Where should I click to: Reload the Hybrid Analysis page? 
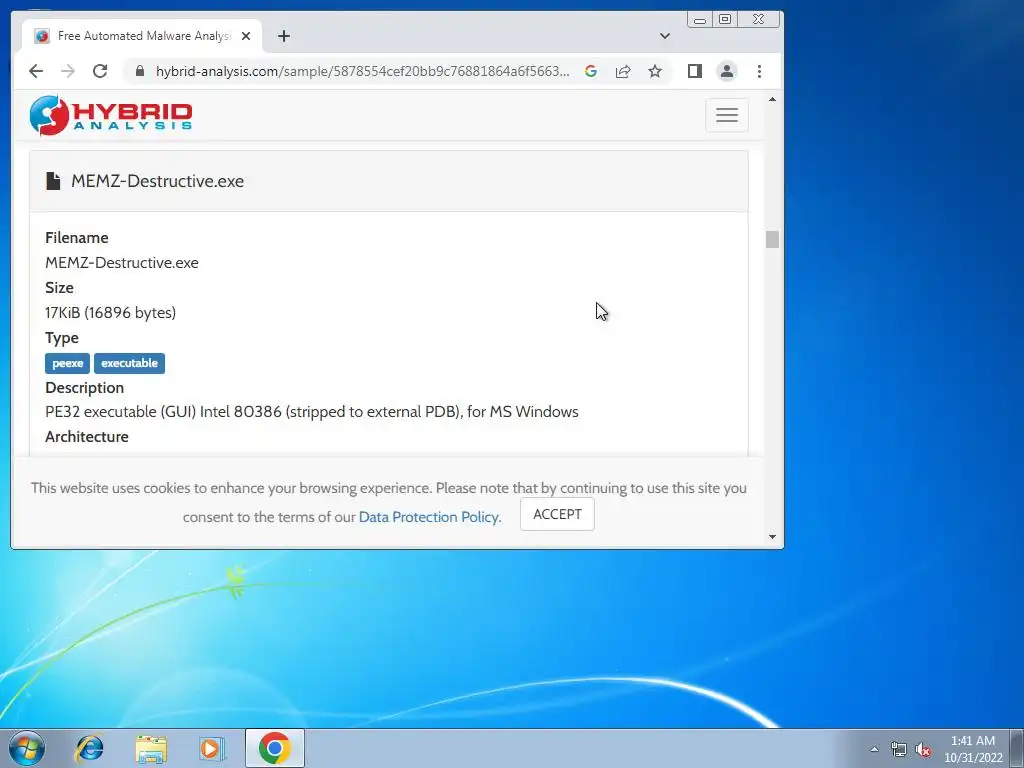100,71
